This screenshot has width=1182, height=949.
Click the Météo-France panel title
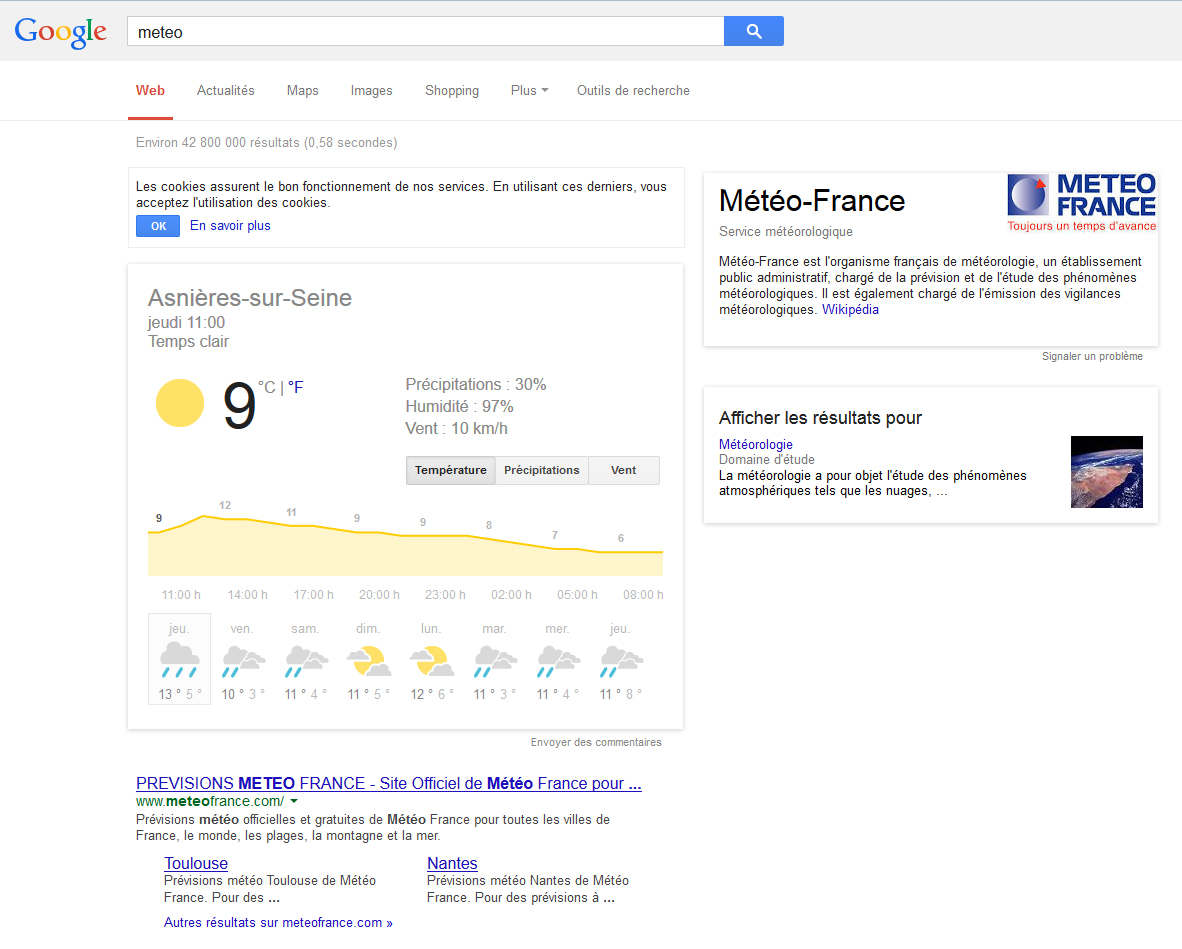(812, 201)
